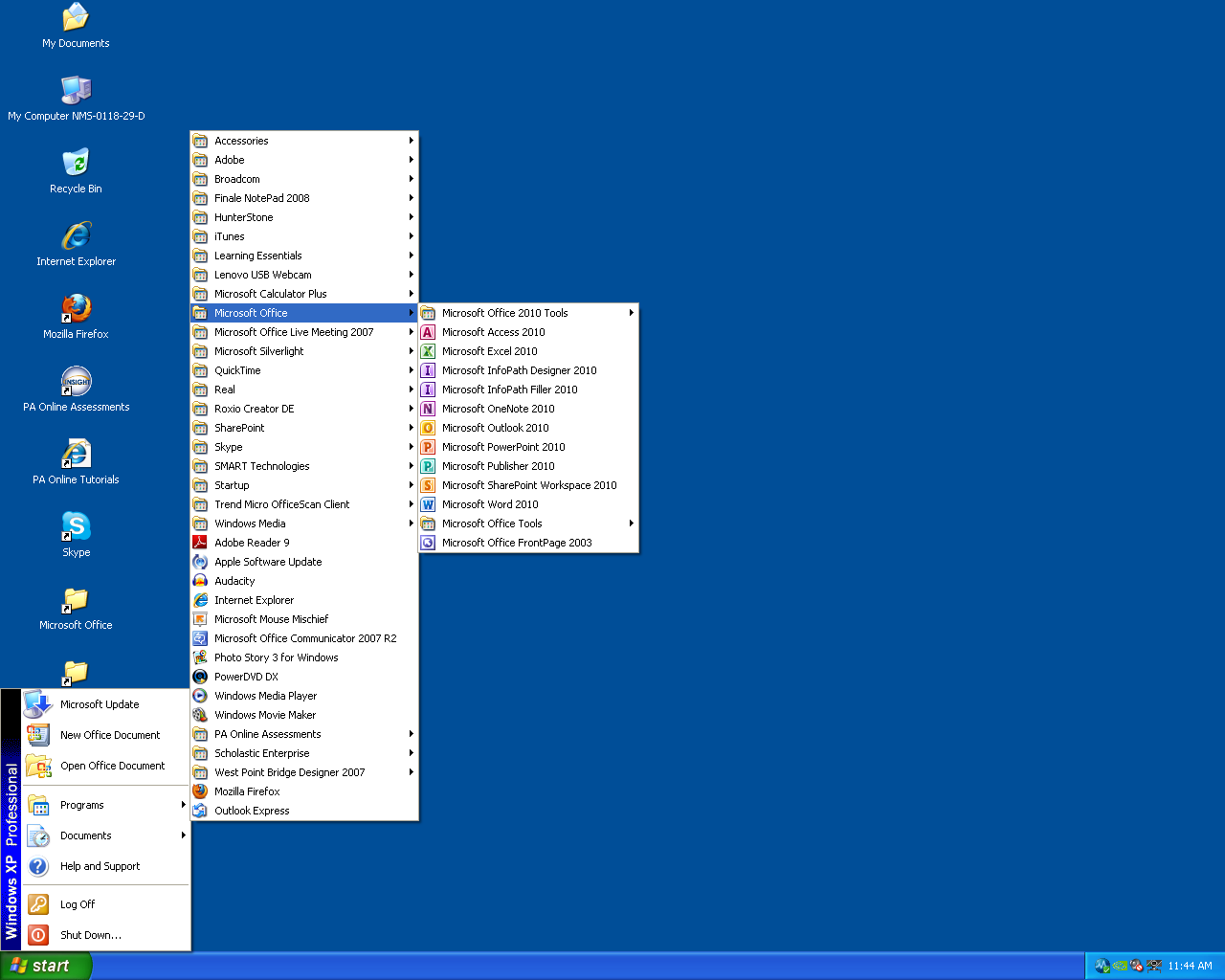Open Lenovo USB Webcam folder

(304, 275)
